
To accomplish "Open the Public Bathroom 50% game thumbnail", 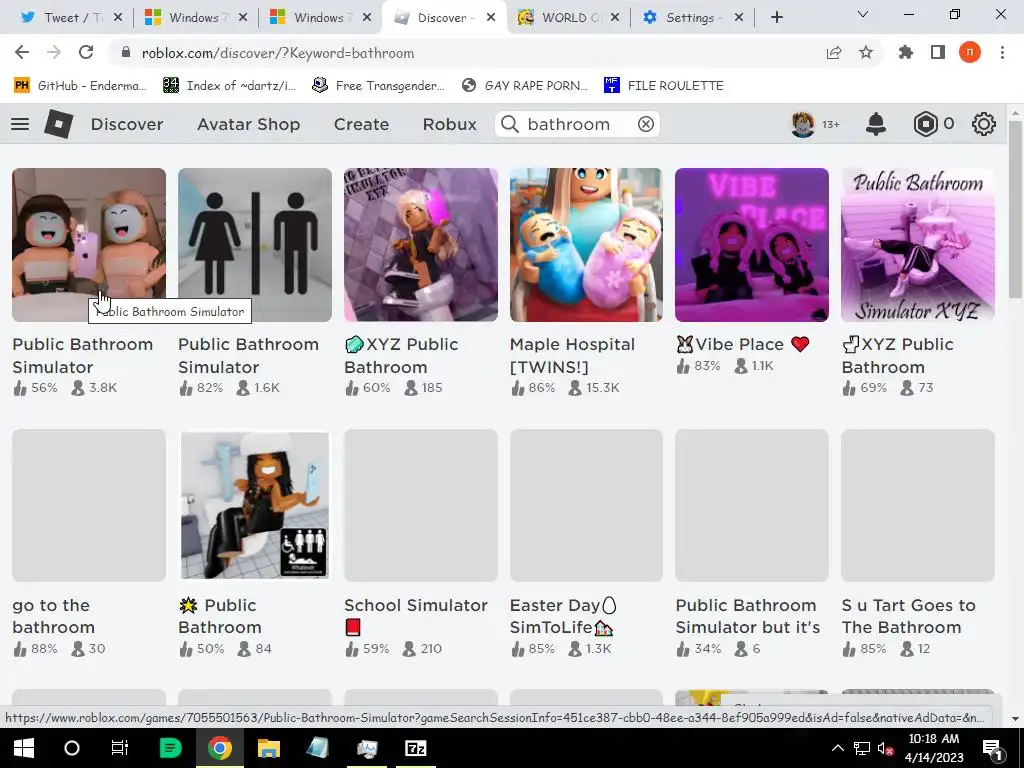I will coord(255,505).
